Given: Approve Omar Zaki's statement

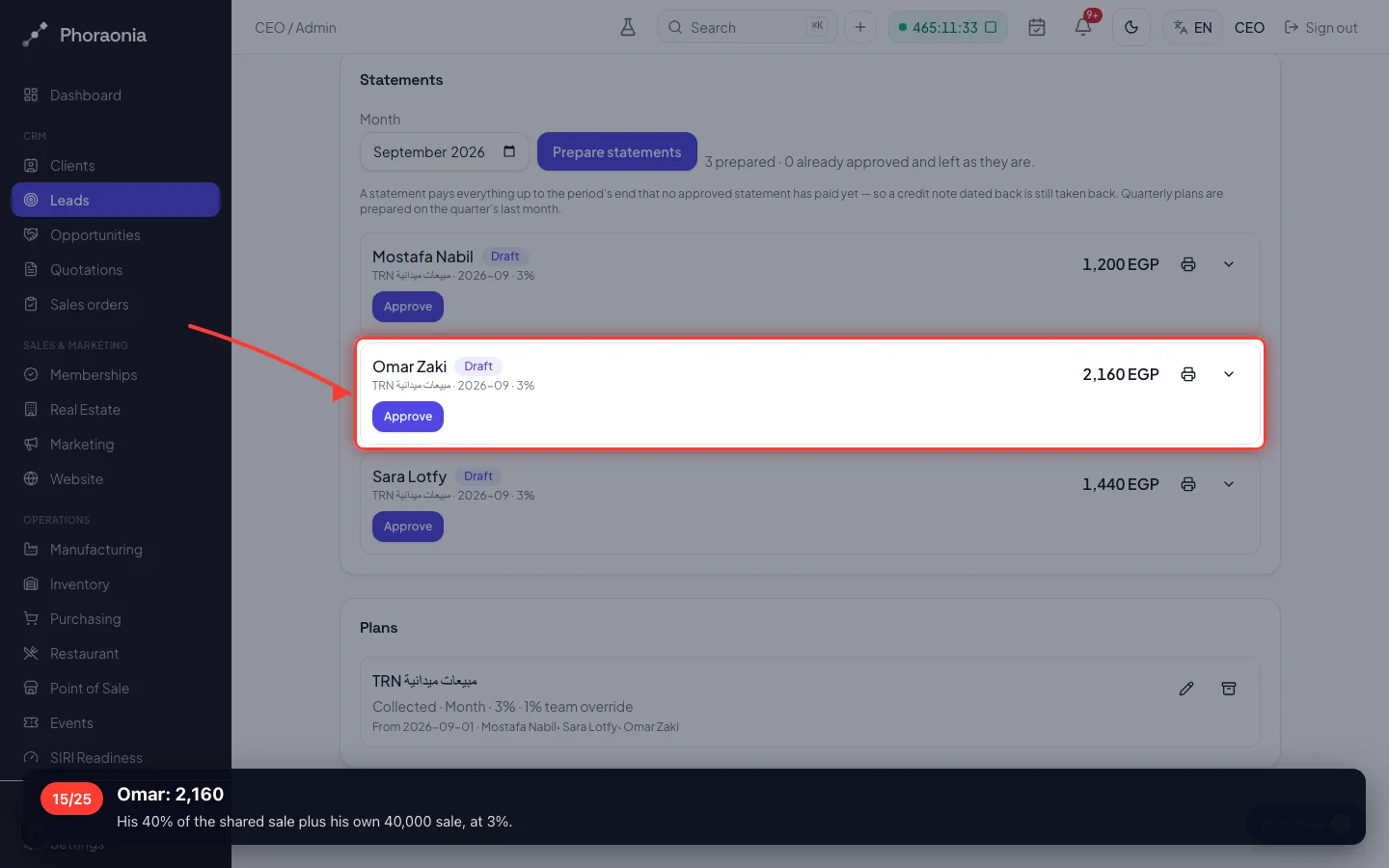Looking at the screenshot, I should click(408, 417).
